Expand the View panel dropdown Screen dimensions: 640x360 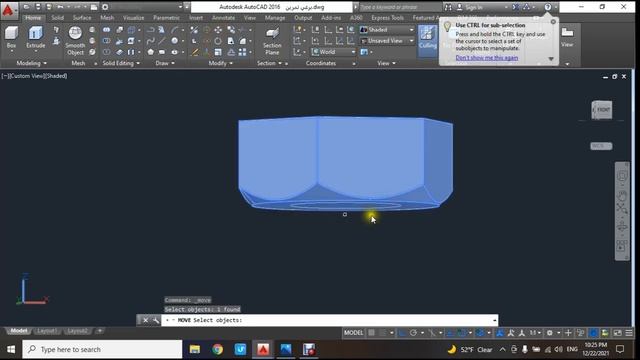point(387,63)
